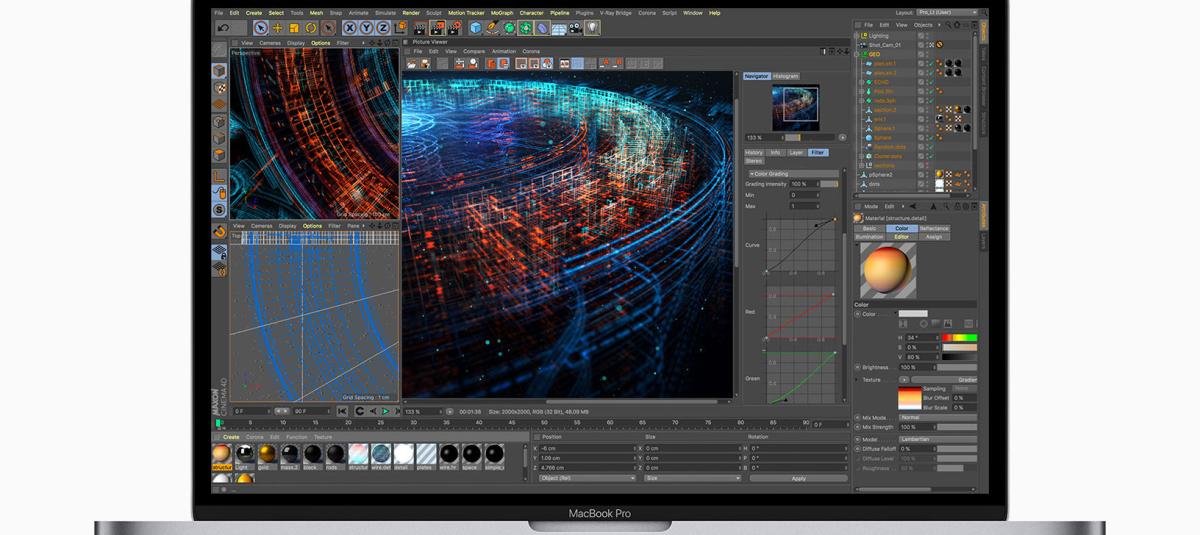Click the Floor grid object icon
1200x535 pixels.
click(x=559, y=28)
